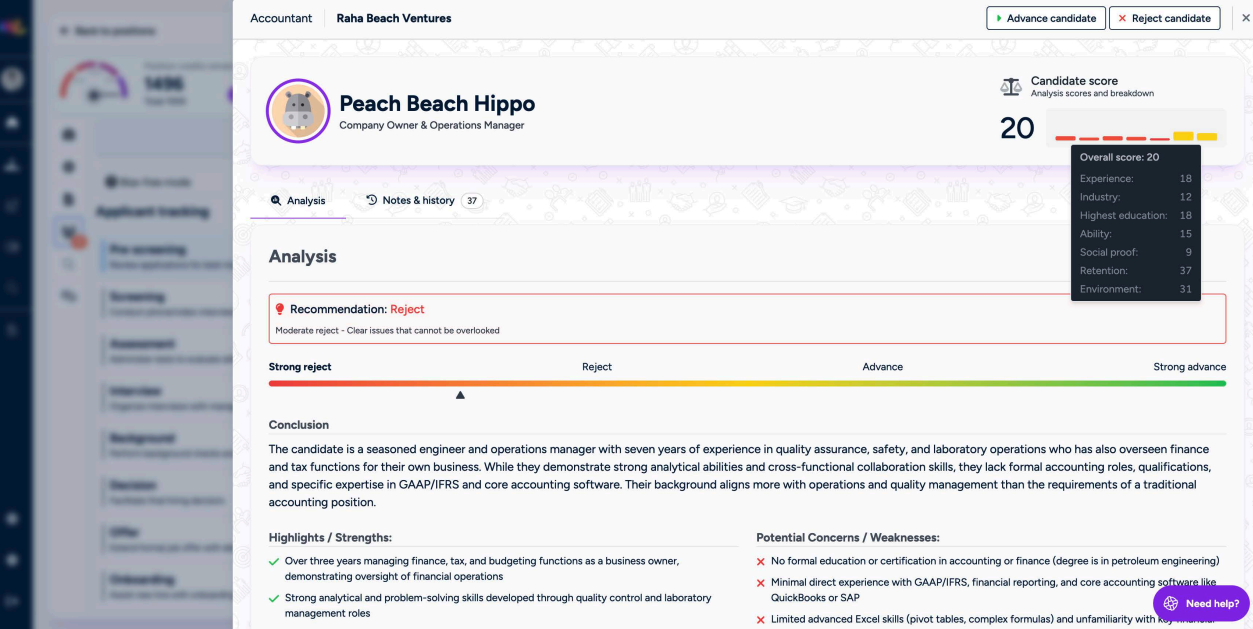Click the red X beside the first weakness
This screenshot has height=629, width=1253.
click(761, 562)
